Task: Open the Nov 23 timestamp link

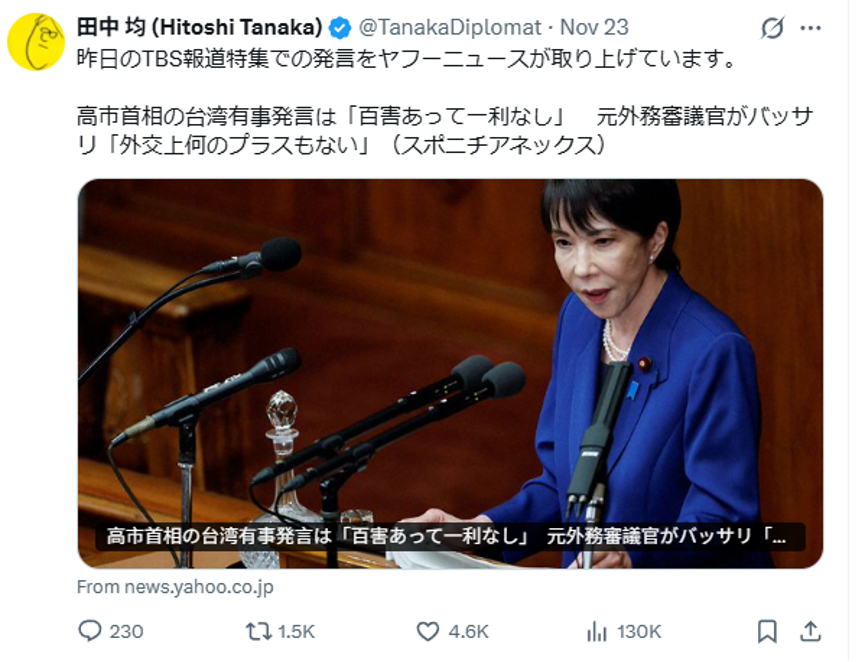Action: (x=594, y=27)
